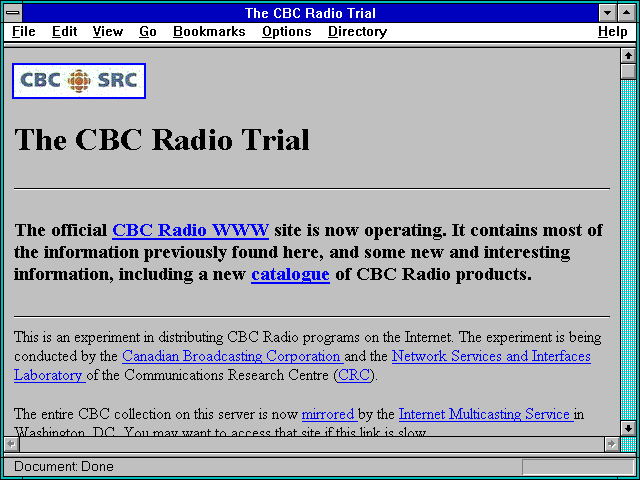Click the vertical scrollbar up arrow
The image size is (640, 480).
pos(628,56)
